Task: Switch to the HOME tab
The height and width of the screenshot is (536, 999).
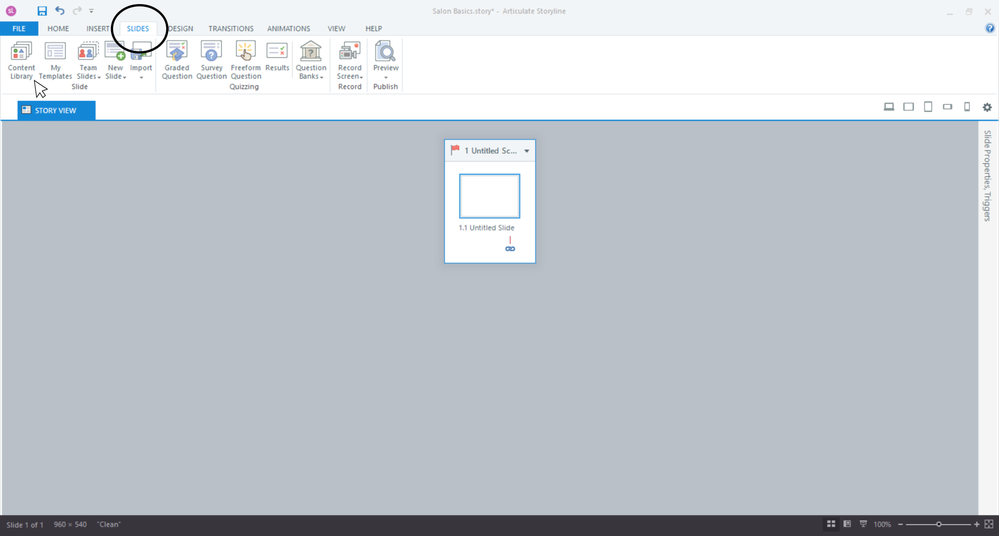Action: coord(58,29)
